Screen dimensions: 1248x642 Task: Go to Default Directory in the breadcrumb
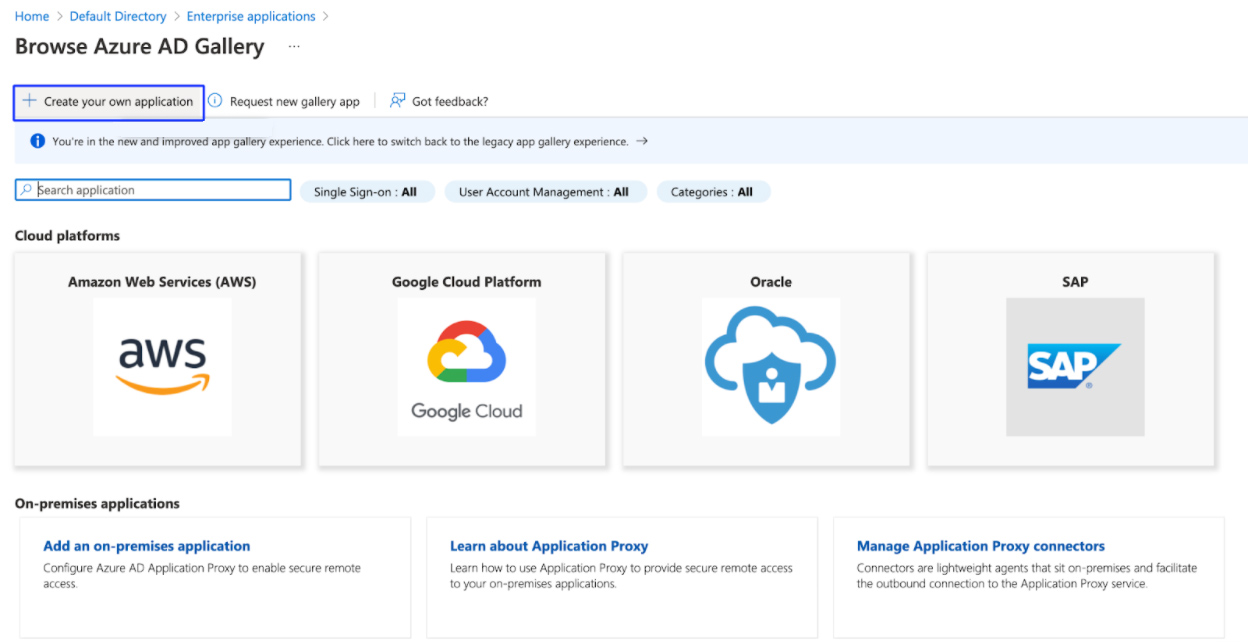[x=118, y=16]
